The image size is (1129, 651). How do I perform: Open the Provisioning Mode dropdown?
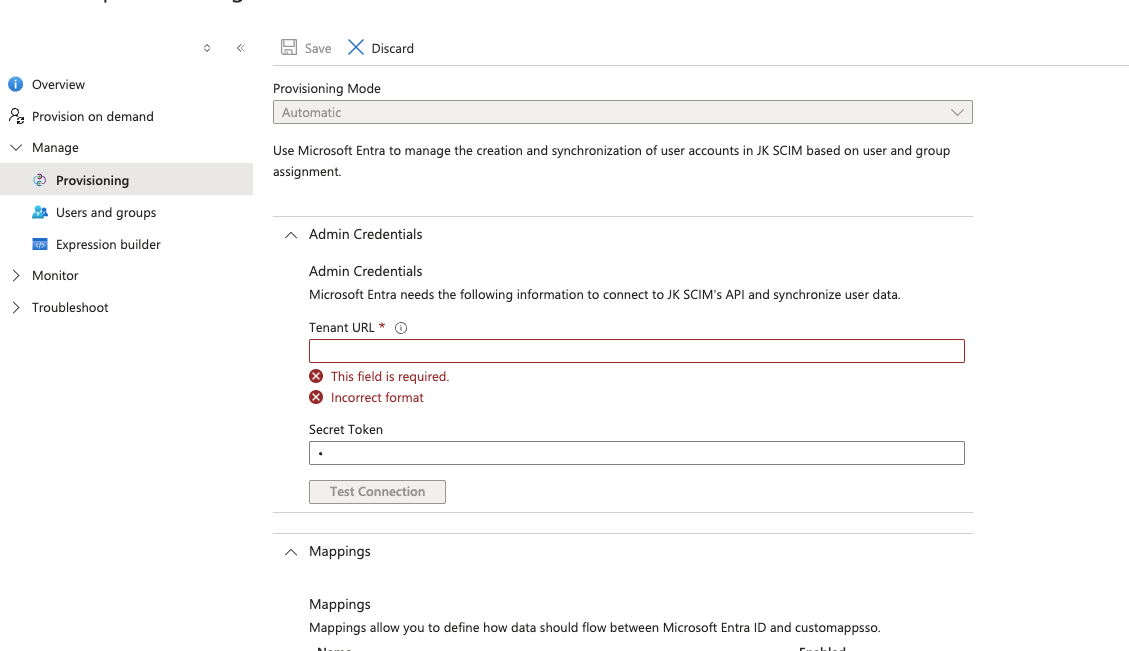[622, 113]
